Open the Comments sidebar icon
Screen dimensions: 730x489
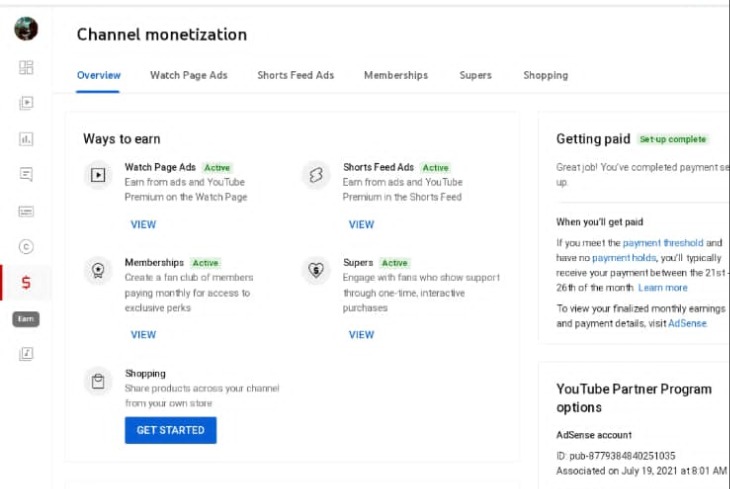(x=26, y=175)
